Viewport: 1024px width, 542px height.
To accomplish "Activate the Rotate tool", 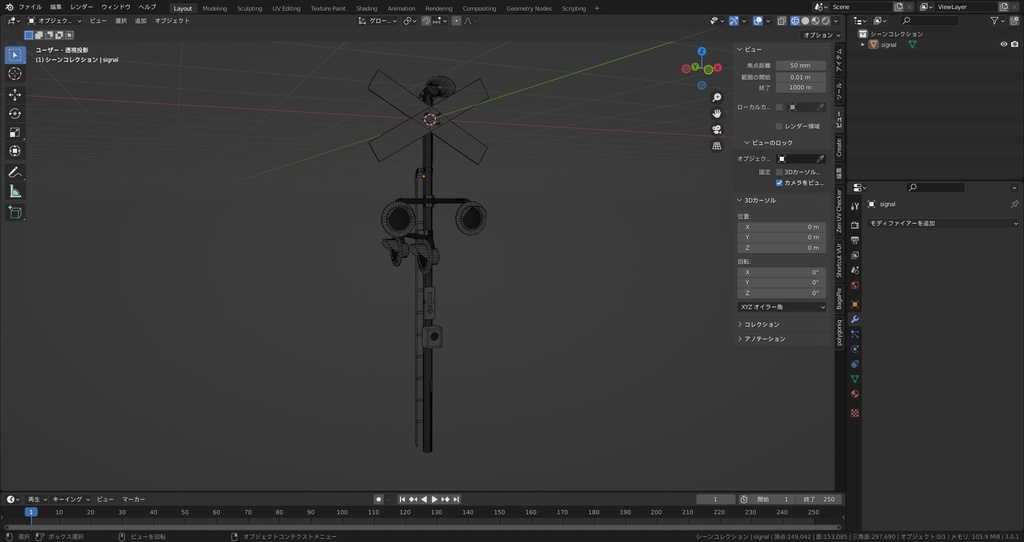I will [x=15, y=113].
